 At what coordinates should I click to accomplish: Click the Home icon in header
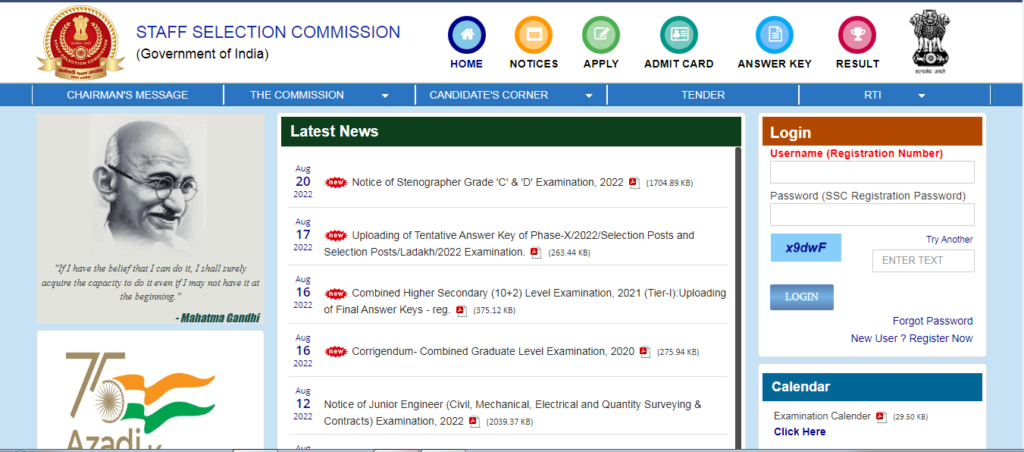[x=466, y=35]
